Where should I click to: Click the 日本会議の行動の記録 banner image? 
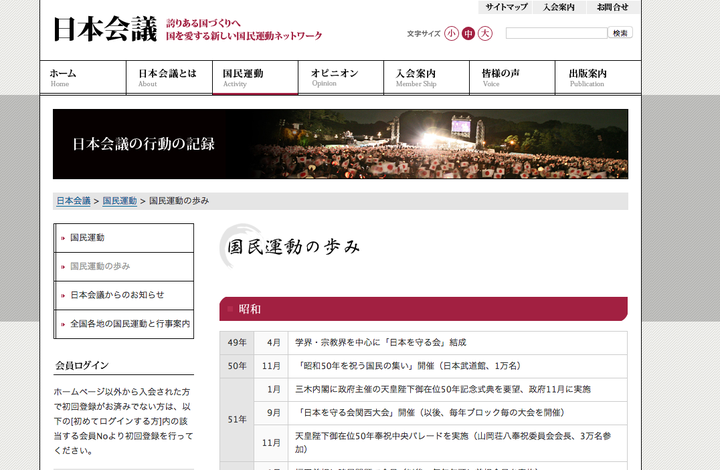tap(340, 143)
